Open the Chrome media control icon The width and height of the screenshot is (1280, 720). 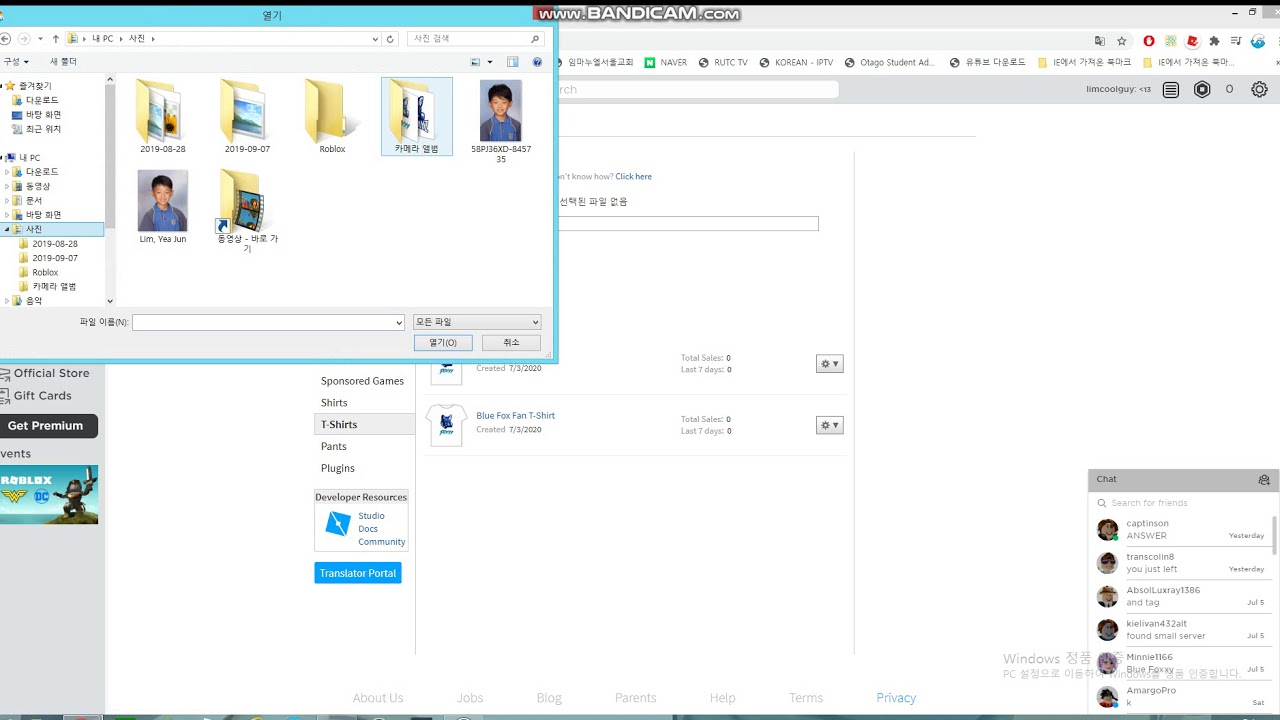click(1236, 41)
